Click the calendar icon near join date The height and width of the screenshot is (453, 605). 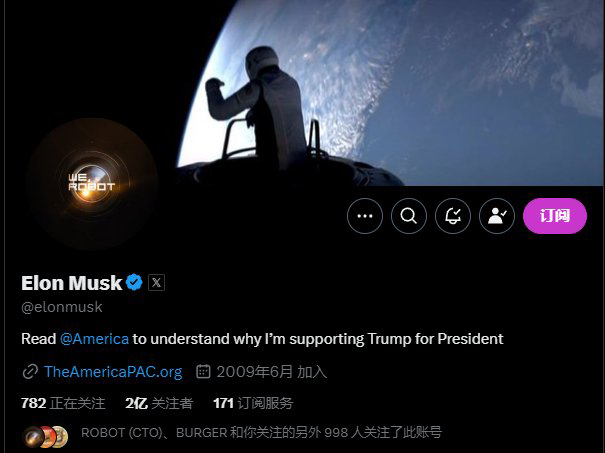[203, 372]
